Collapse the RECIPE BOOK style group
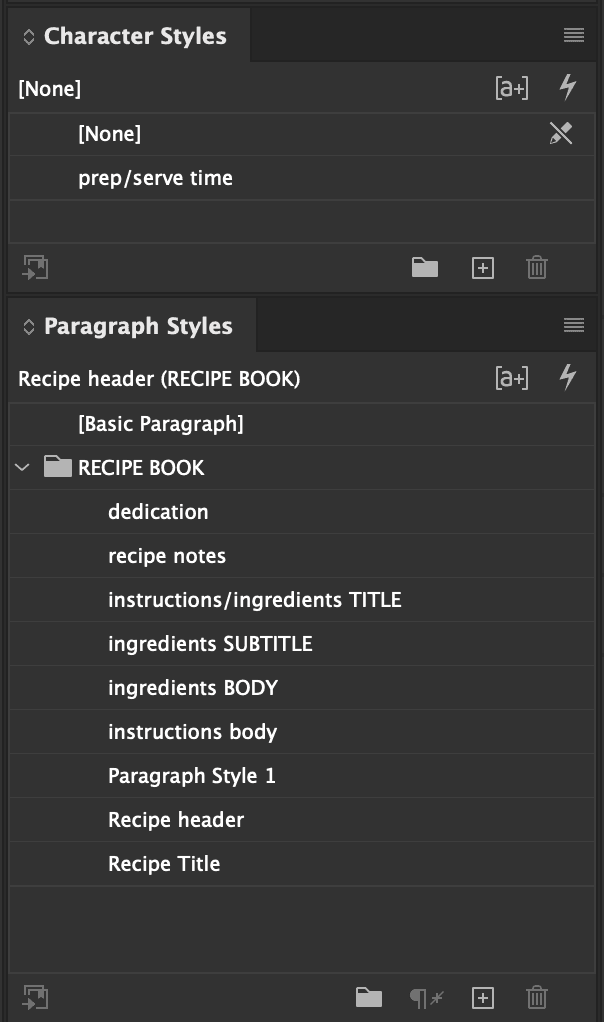The width and height of the screenshot is (604, 1022). click(23, 468)
